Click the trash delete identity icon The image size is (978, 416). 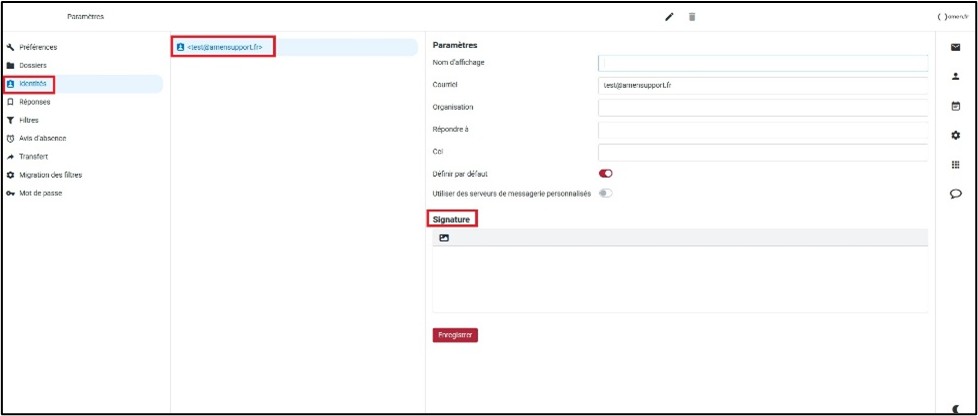(x=691, y=17)
